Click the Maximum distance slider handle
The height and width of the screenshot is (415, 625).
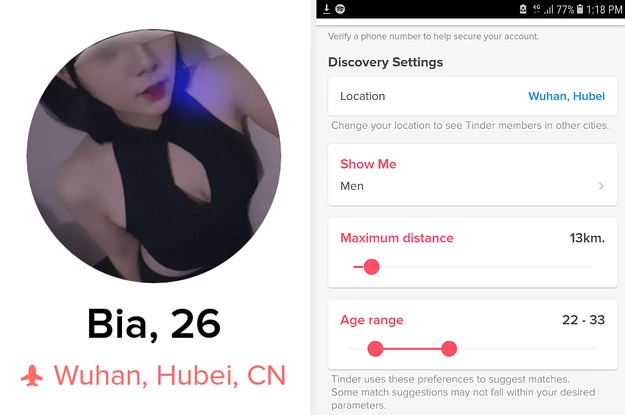tap(371, 267)
